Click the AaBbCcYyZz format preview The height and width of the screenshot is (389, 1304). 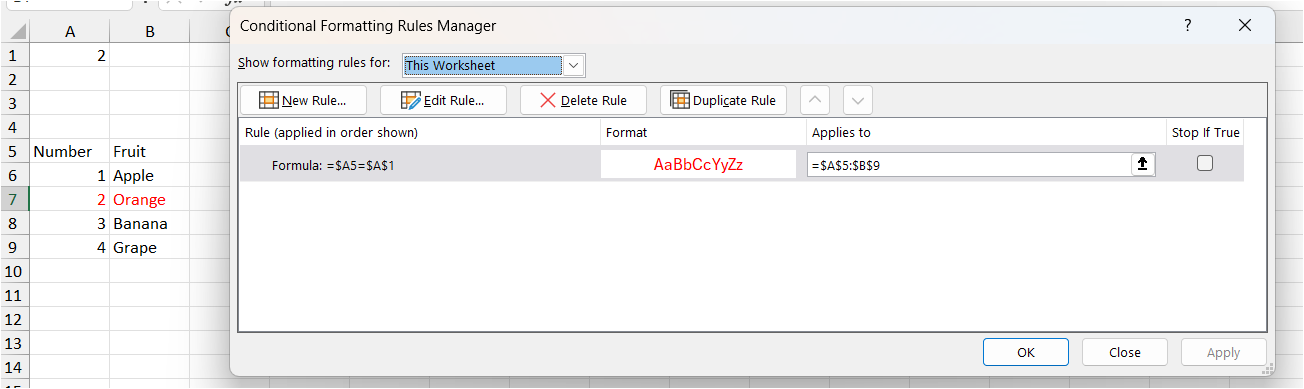click(698, 164)
